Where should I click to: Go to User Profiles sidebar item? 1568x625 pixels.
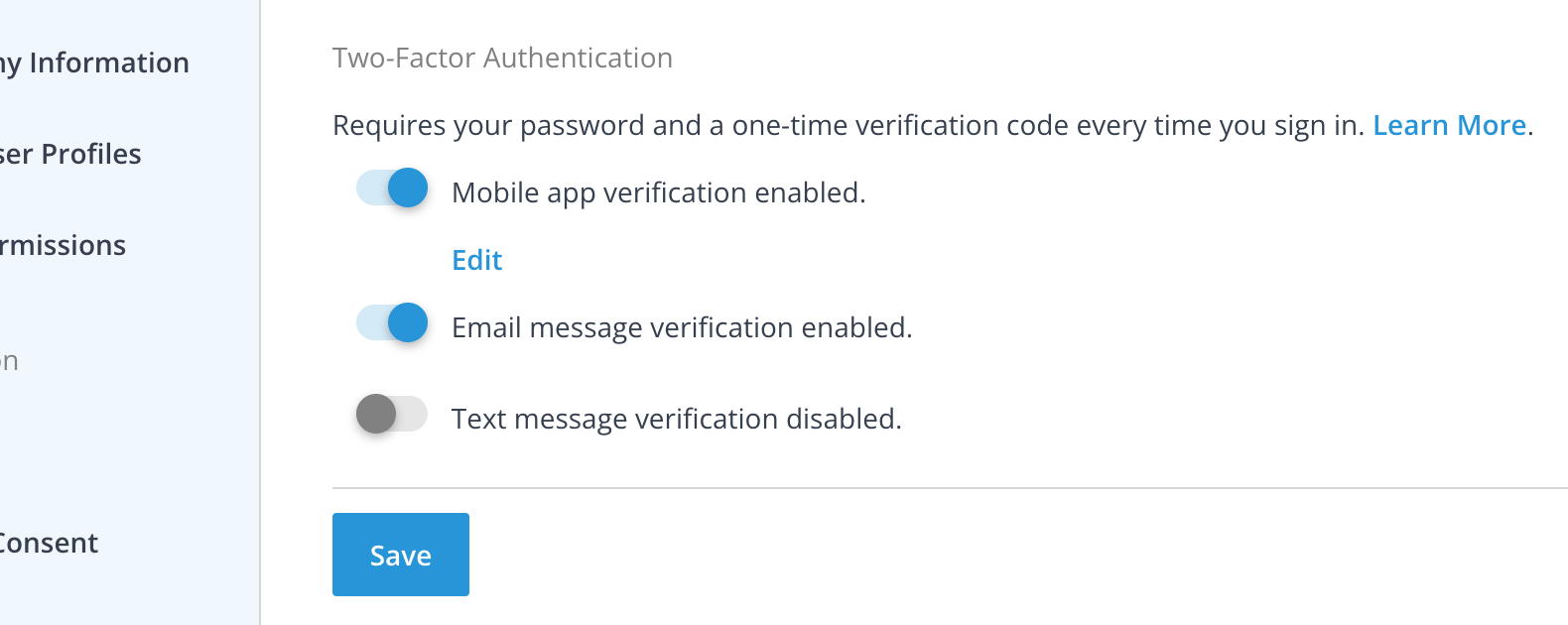[x=71, y=154]
